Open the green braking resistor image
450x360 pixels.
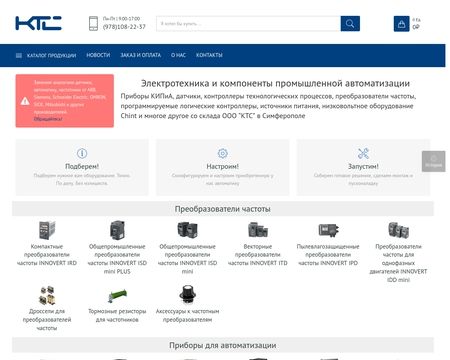[x=117, y=296]
